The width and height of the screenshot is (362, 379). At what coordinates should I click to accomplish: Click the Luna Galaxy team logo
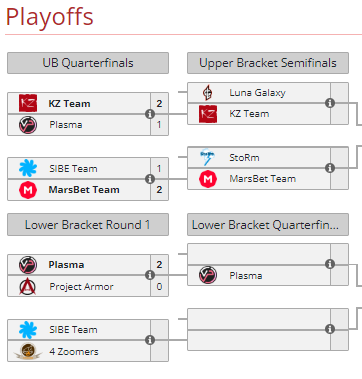point(208,93)
